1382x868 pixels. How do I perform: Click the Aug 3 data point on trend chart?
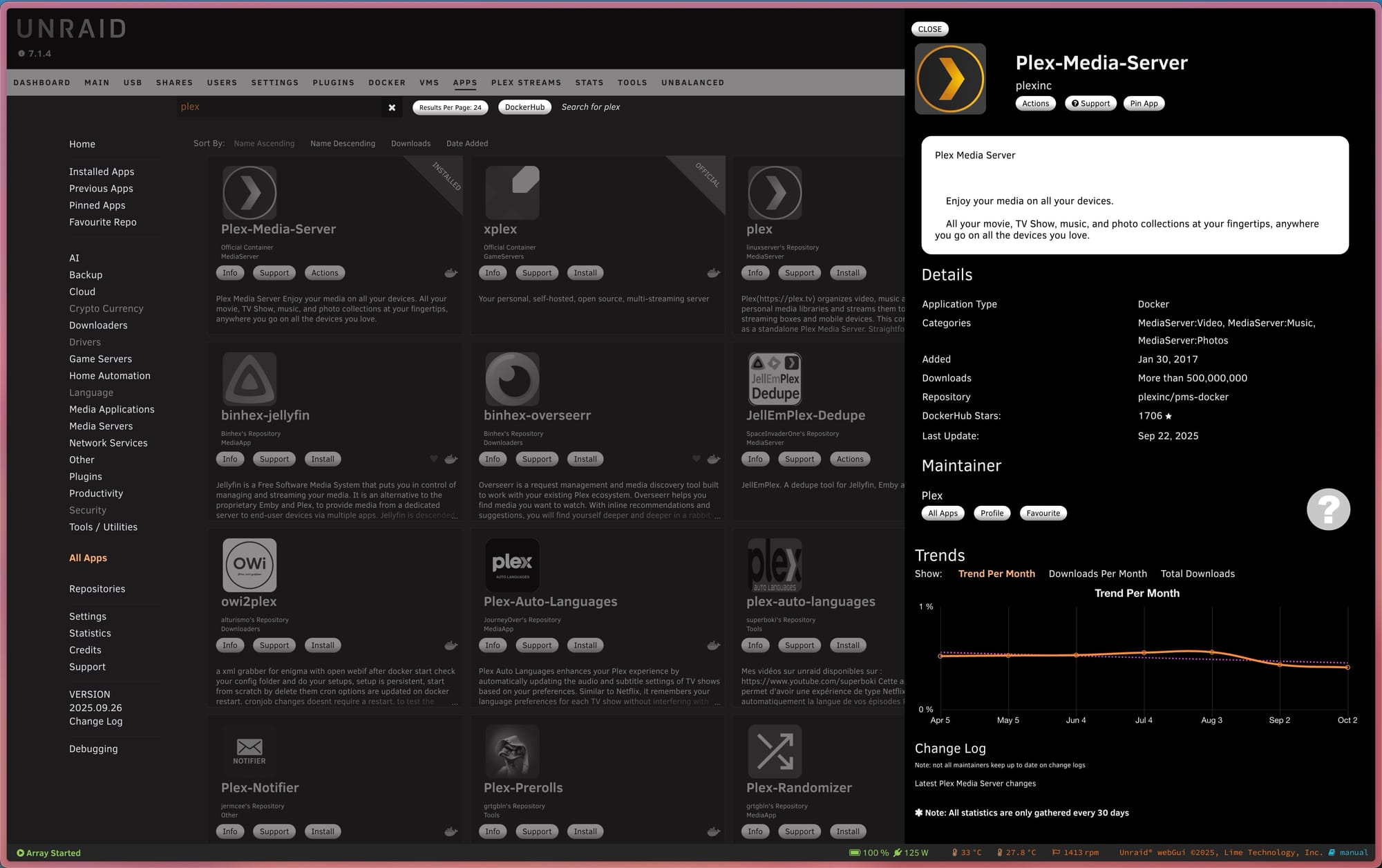pyautogui.click(x=1211, y=652)
